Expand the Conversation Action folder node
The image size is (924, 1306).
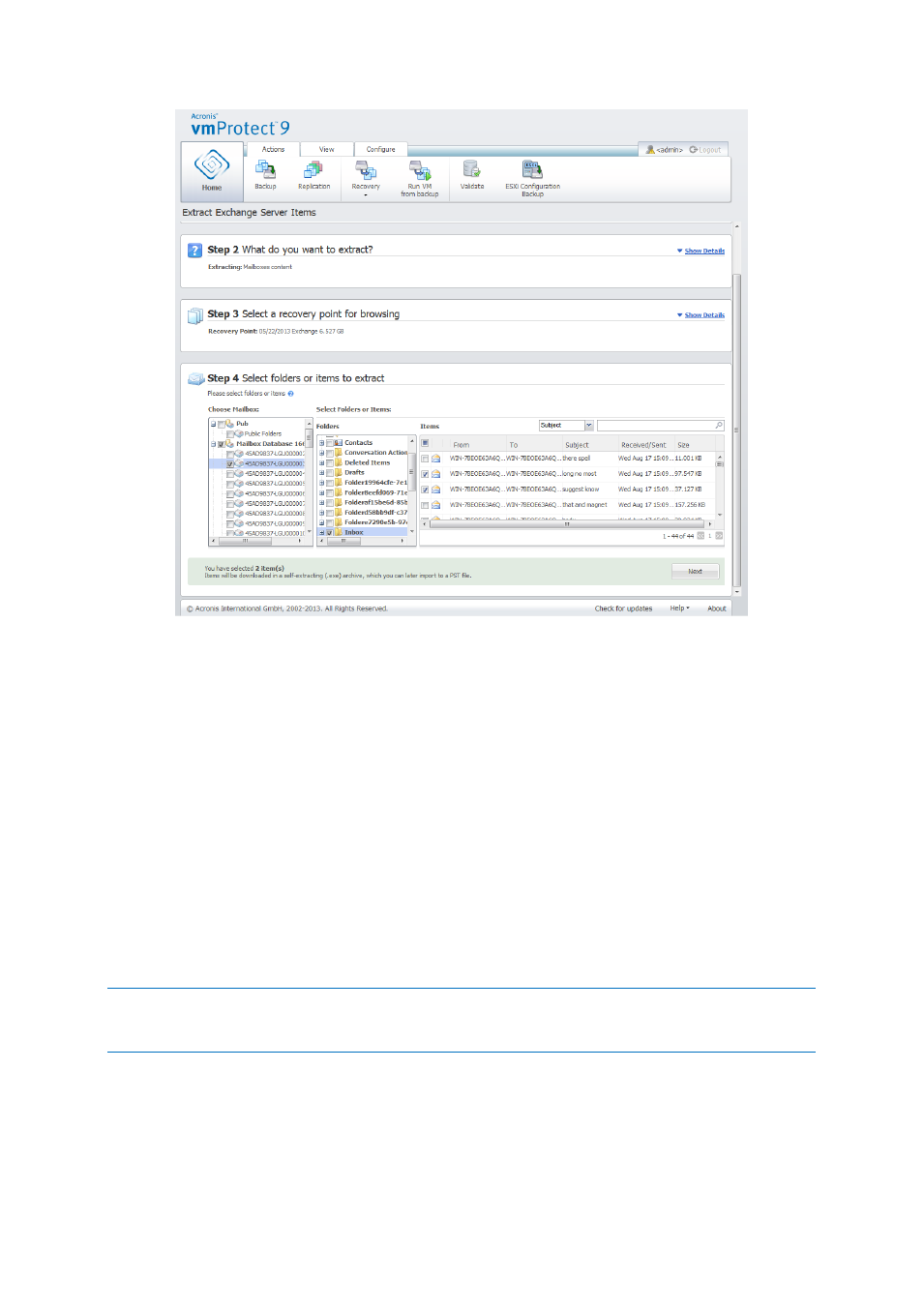[x=321, y=453]
